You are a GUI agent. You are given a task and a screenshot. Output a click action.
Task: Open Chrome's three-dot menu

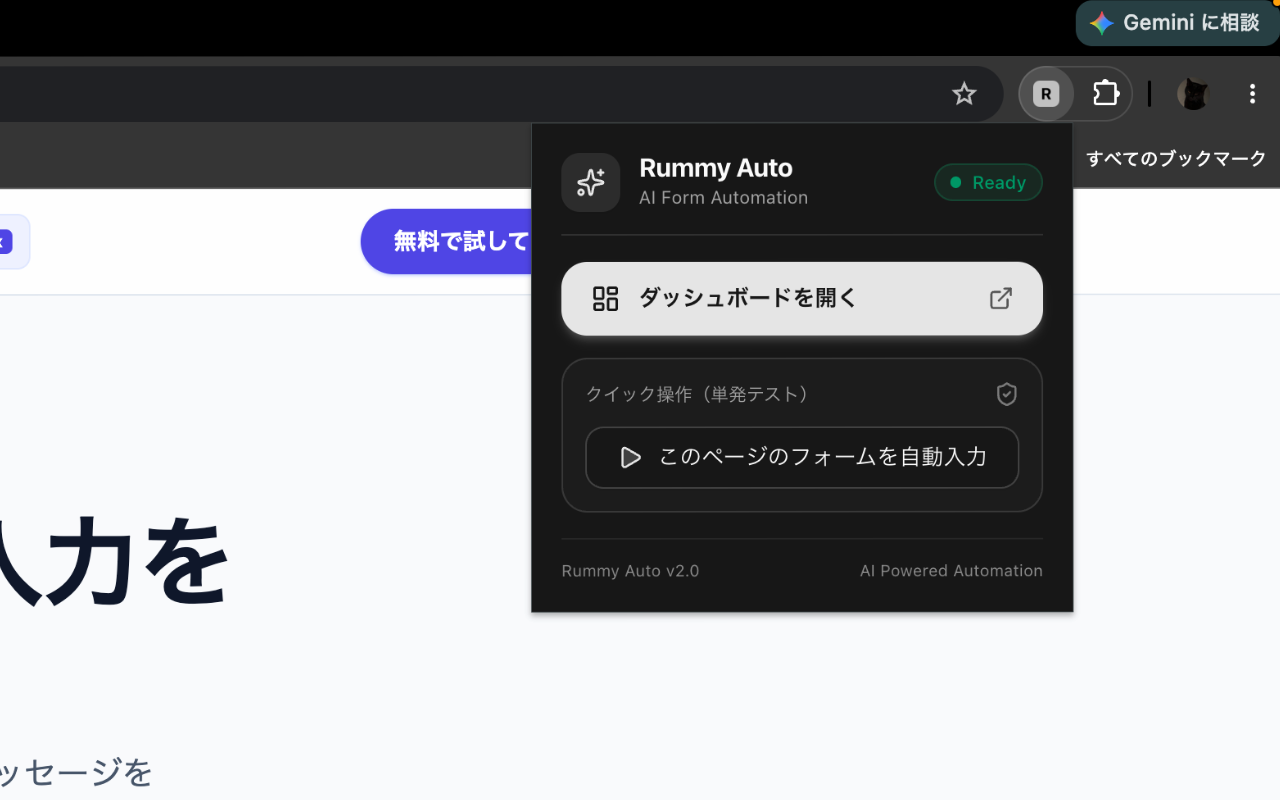pos(1252,94)
